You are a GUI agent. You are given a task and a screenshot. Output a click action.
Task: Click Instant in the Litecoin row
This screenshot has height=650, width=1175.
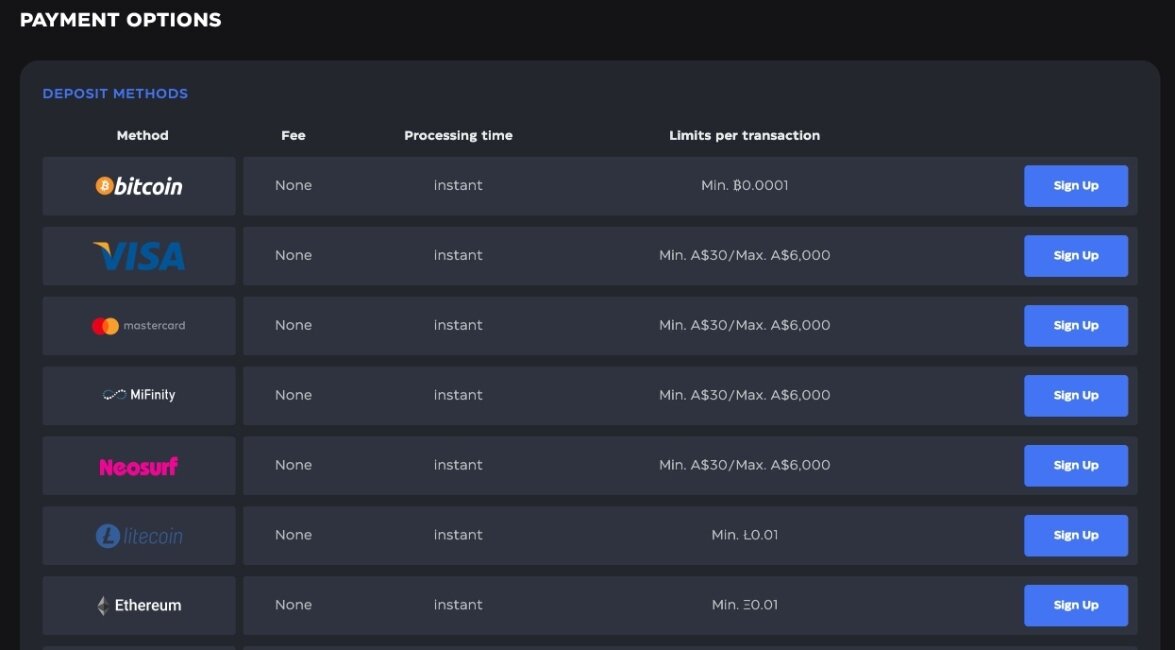458,535
